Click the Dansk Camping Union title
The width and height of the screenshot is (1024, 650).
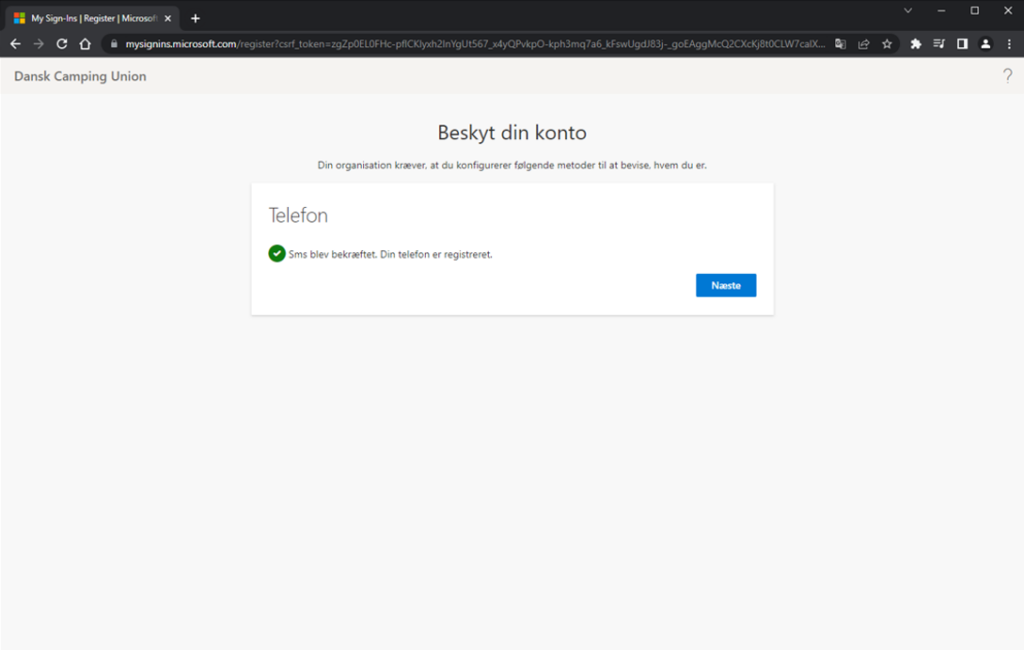coord(80,76)
